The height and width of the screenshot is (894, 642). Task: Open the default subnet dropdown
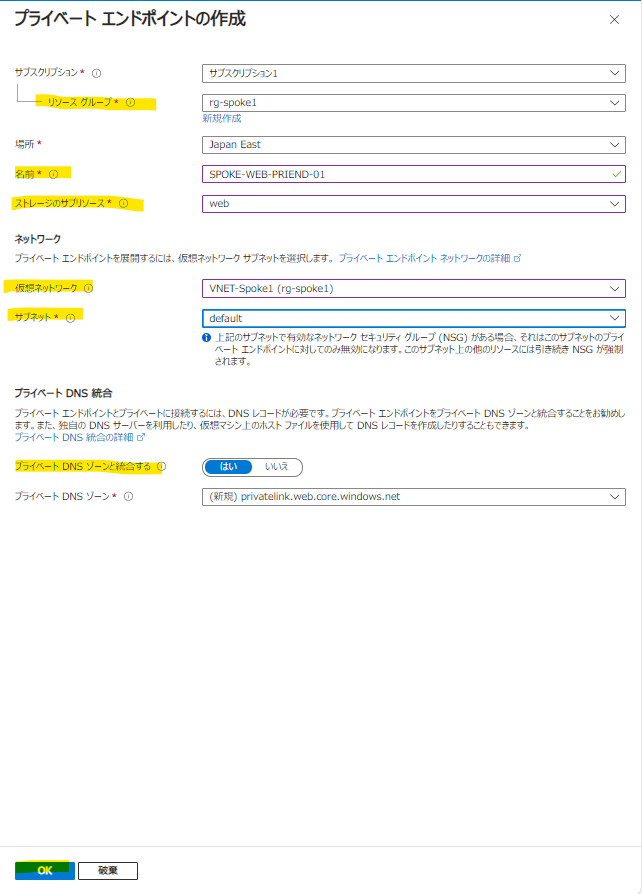tap(414, 318)
